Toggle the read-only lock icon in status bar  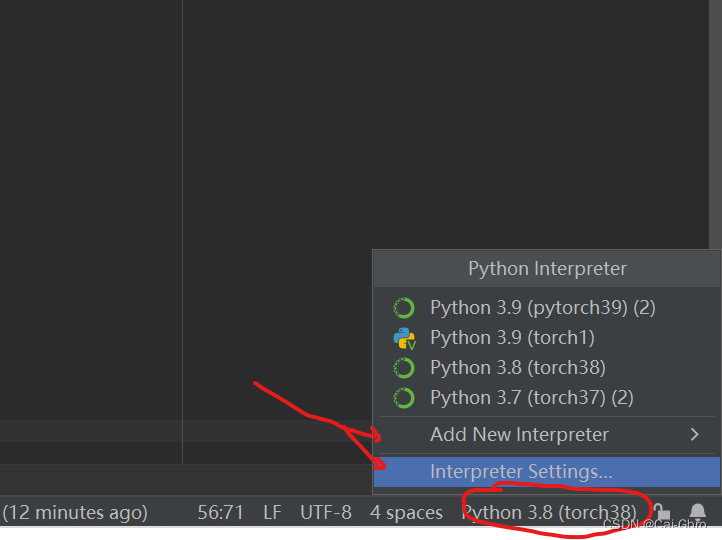[x=662, y=511]
